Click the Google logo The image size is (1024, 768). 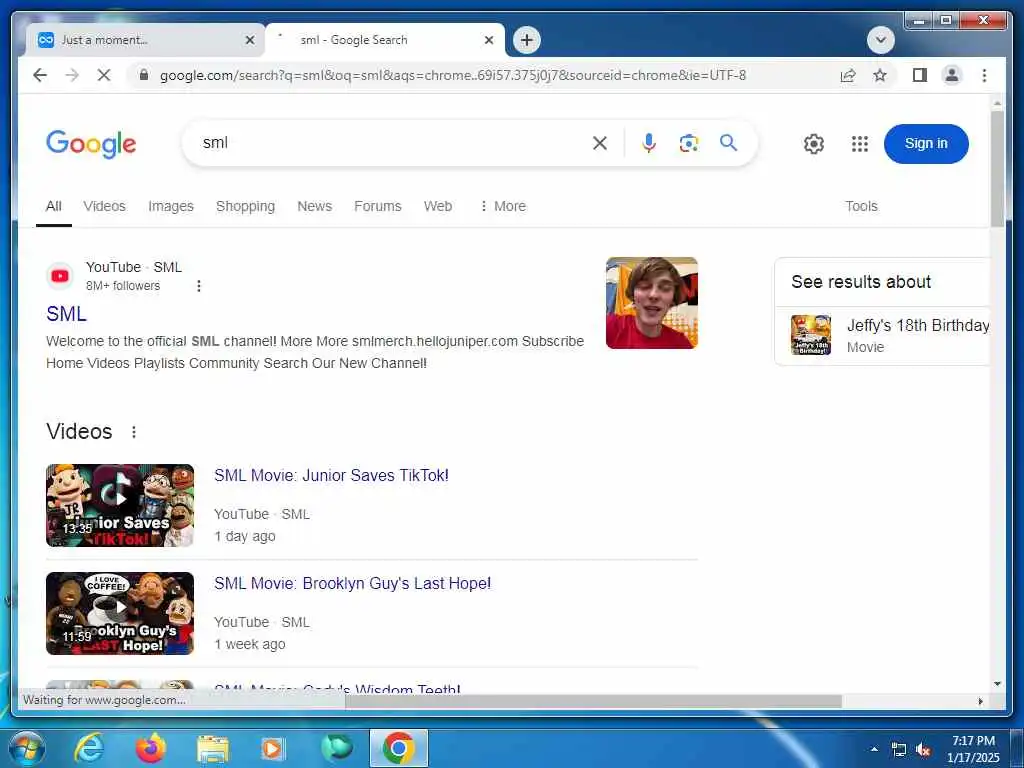tap(91, 144)
